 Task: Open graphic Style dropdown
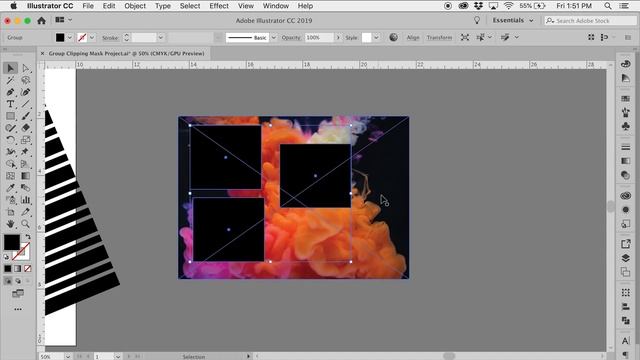point(376,38)
